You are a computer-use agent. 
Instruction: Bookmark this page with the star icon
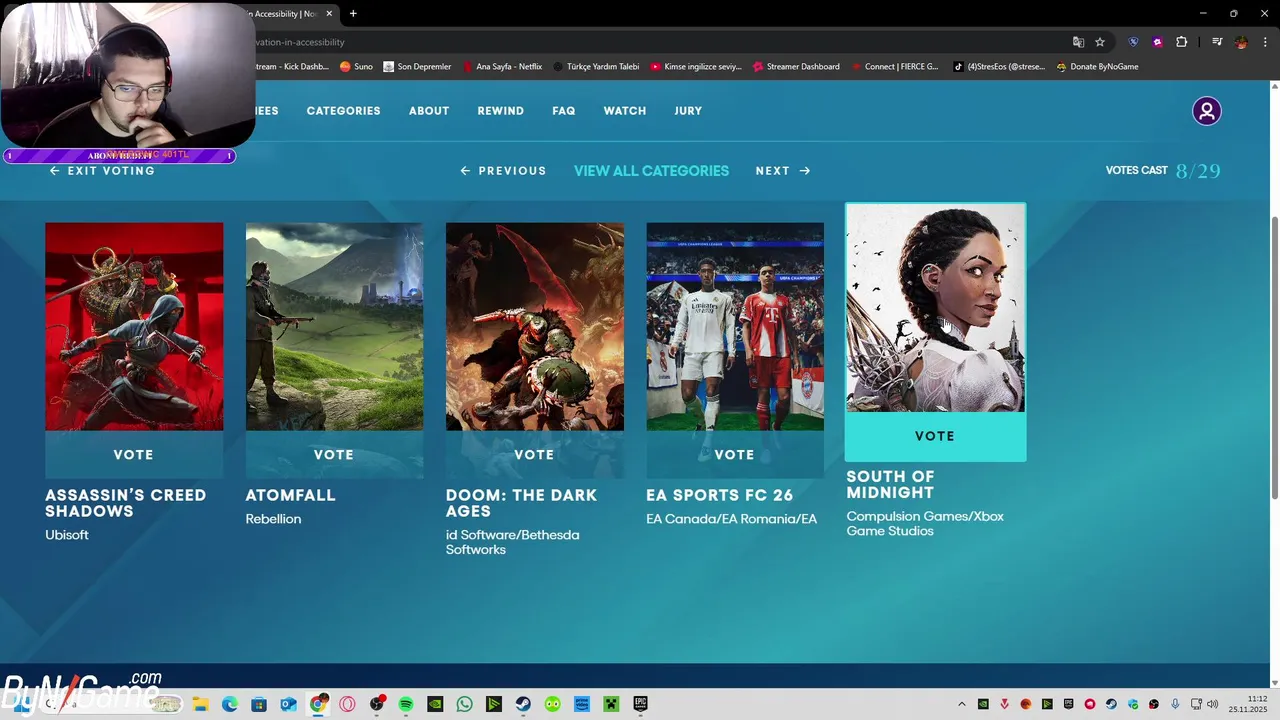pyautogui.click(x=1100, y=42)
